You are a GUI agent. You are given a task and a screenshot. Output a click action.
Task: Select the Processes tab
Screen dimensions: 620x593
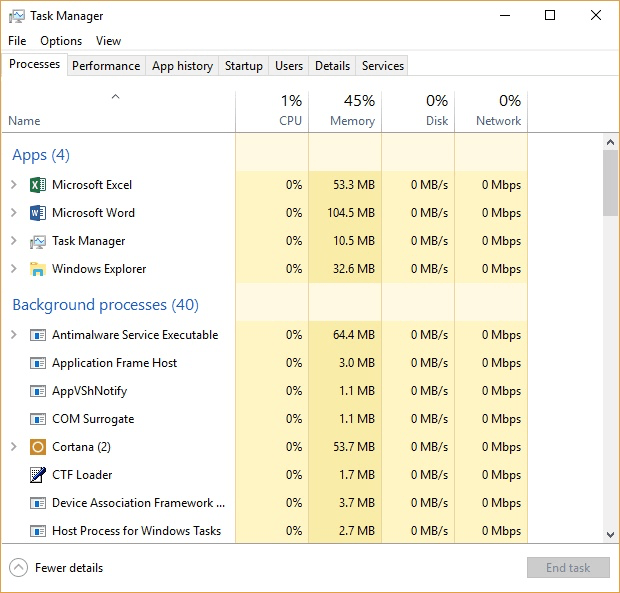pyautogui.click(x=34, y=64)
